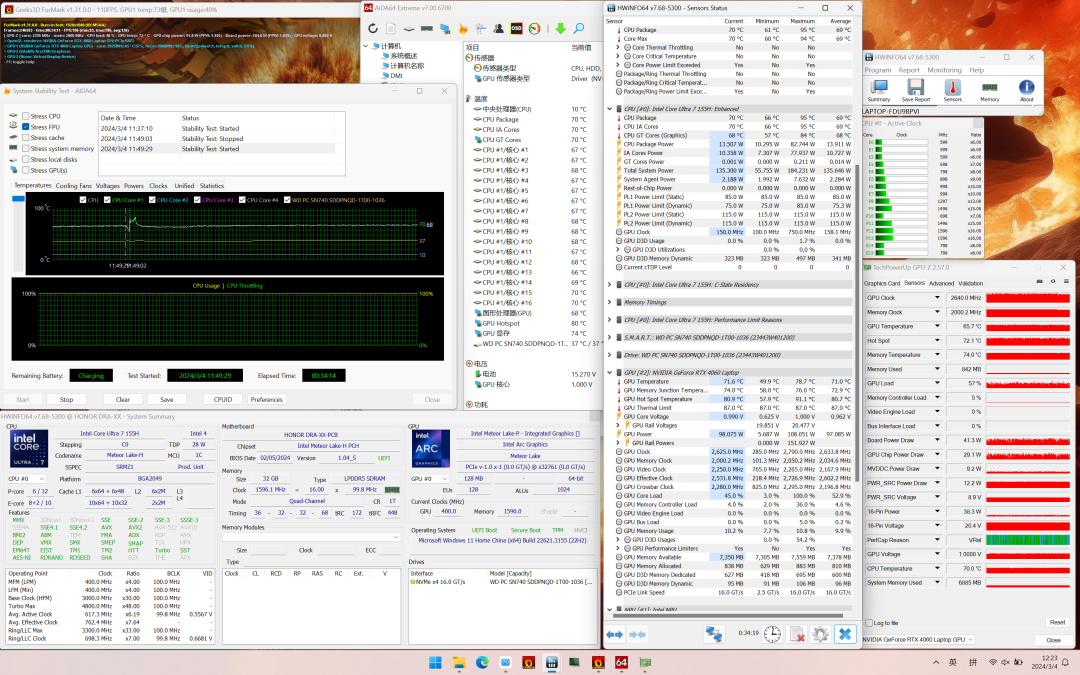
Task: Uncheck the Stress FPU checkbox
Action: pyautogui.click(x=26, y=127)
